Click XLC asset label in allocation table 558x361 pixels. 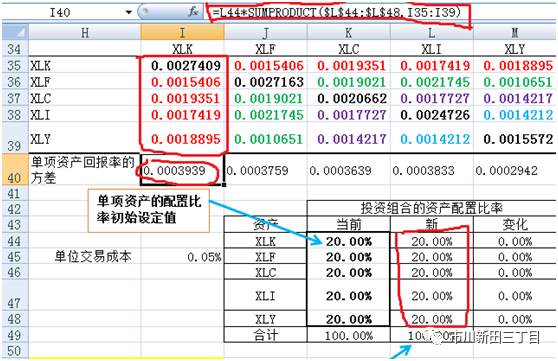pos(265,272)
